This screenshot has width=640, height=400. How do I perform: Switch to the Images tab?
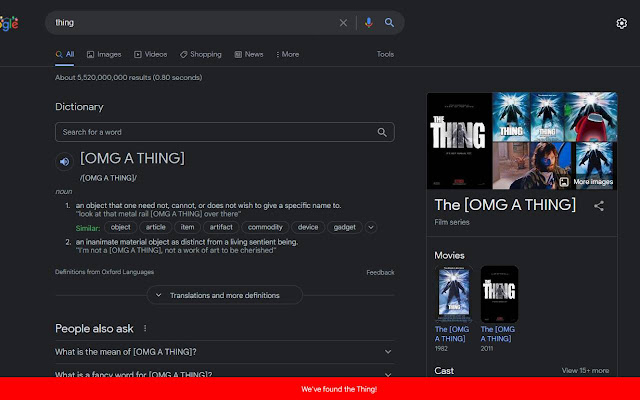104,54
